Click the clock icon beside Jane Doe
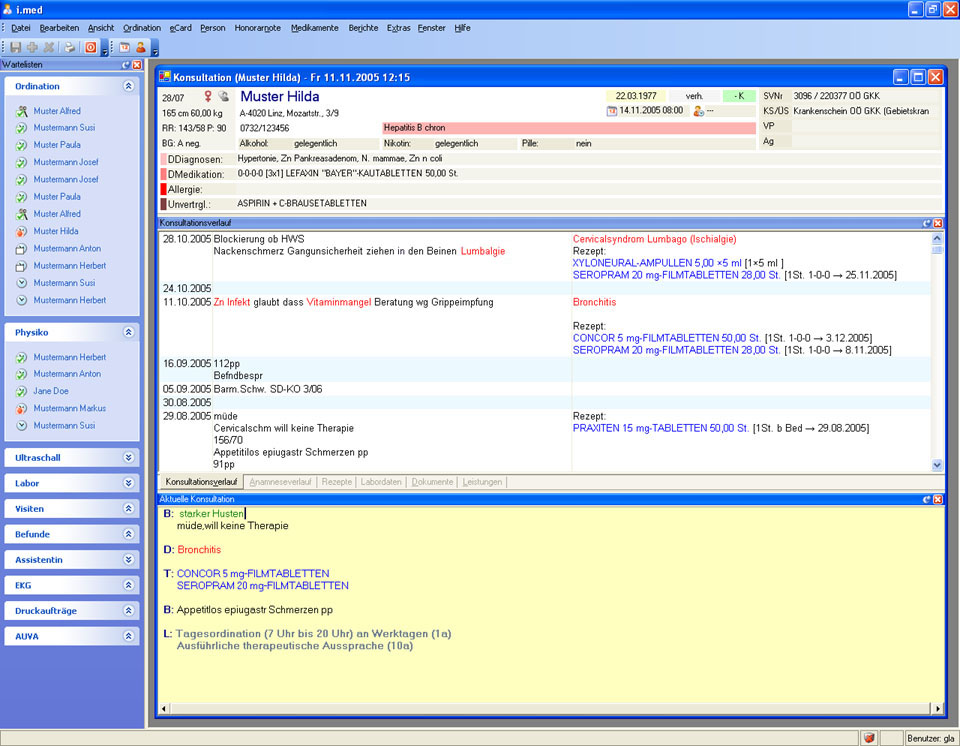Screen dimensions: 960x746 [x=22, y=391]
